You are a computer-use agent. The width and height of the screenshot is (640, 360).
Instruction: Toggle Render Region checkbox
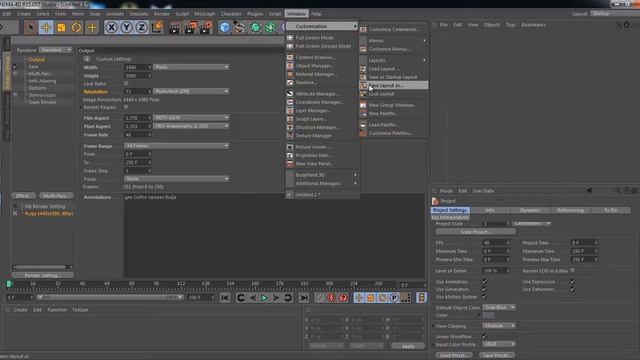pos(126,107)
